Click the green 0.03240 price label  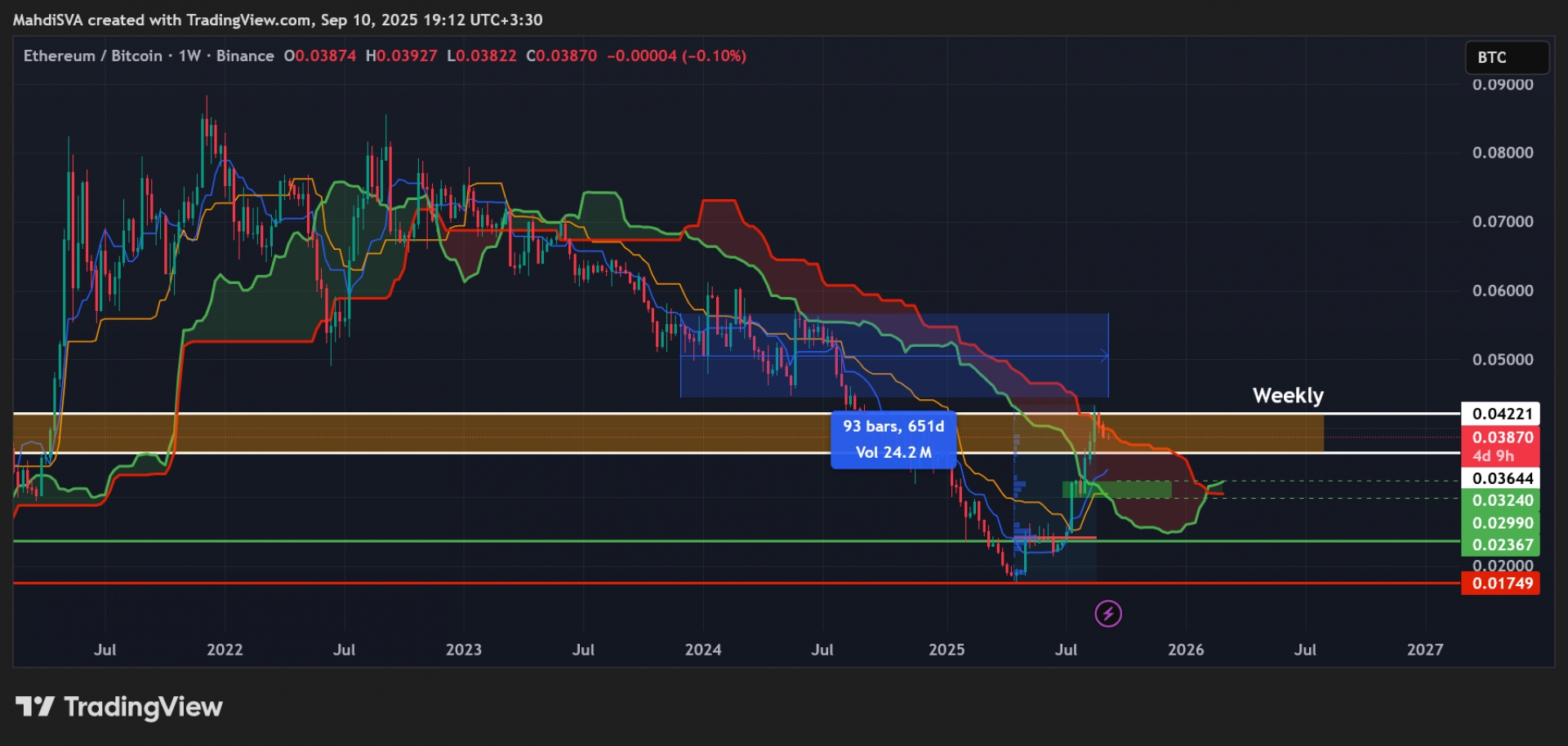[x=1502, y=500]
